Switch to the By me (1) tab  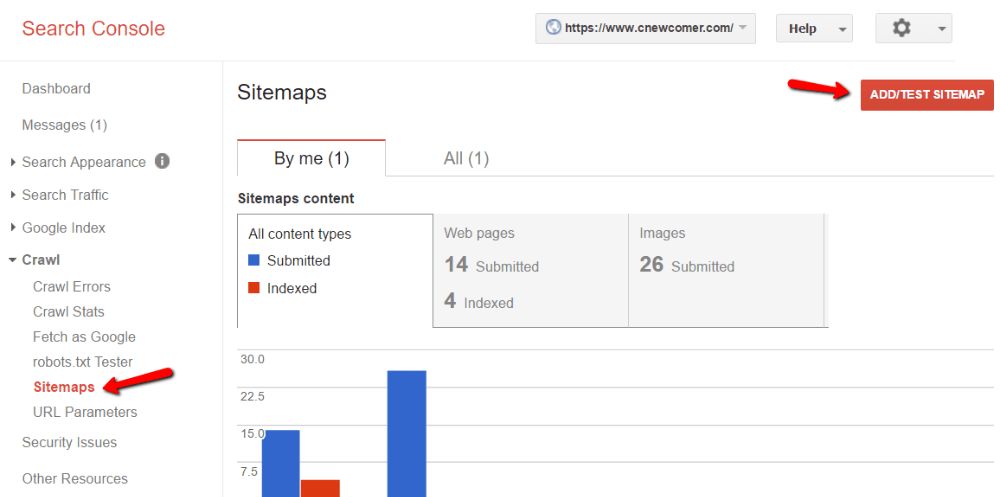click(311, 158)
